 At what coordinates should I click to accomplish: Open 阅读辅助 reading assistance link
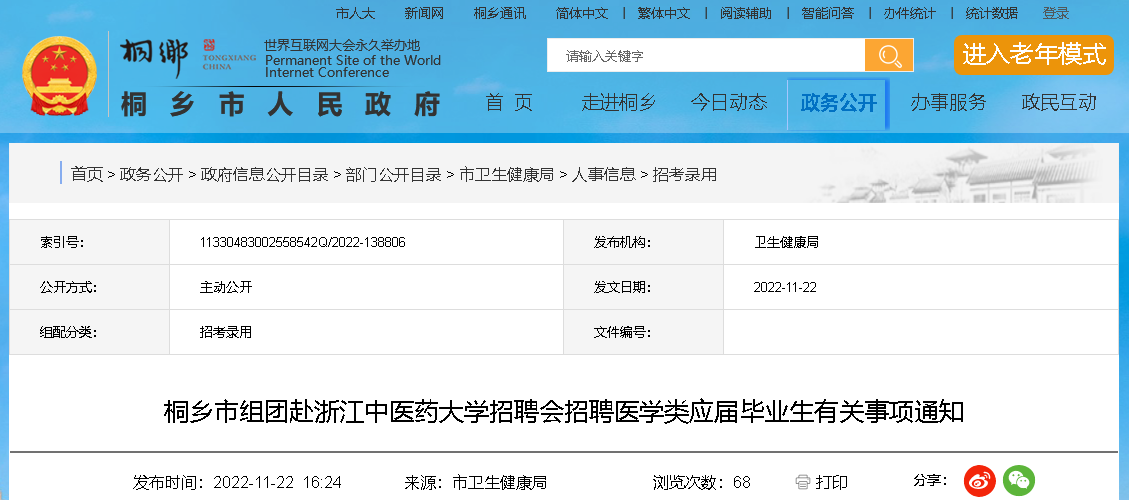[745, 13]
